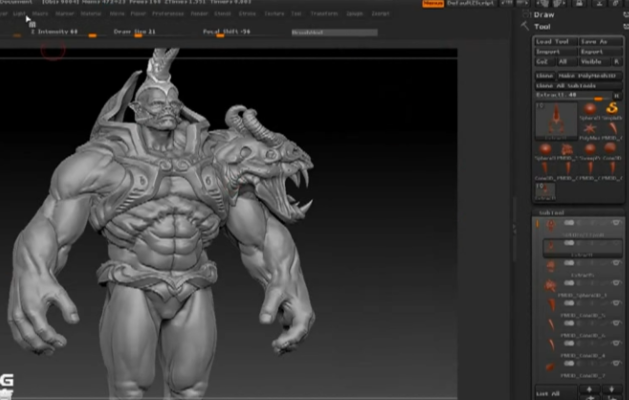Click the small Extract thumbnail under the tool grid
This screenshot has width=629, height=400.
[546, 190]
